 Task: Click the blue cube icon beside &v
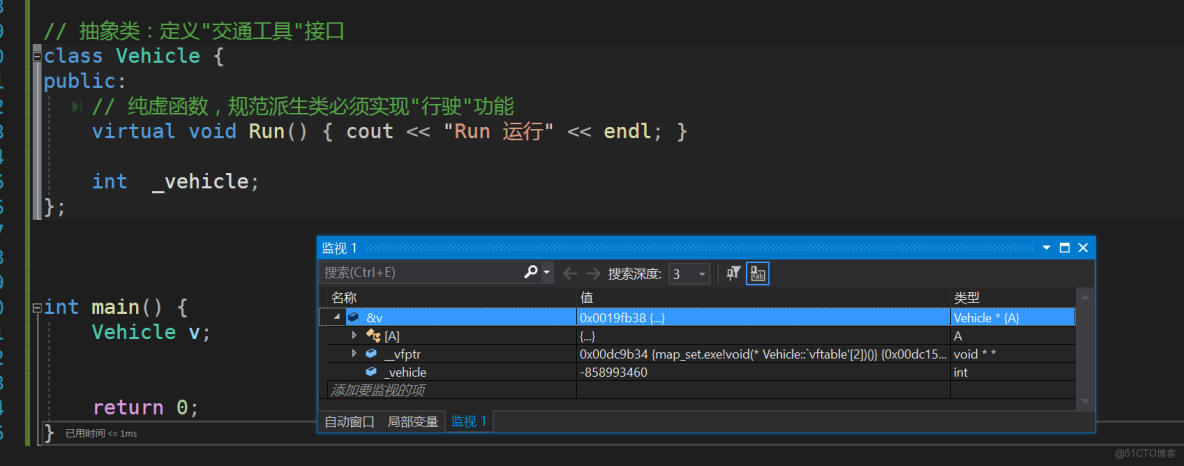pos(353,317)
